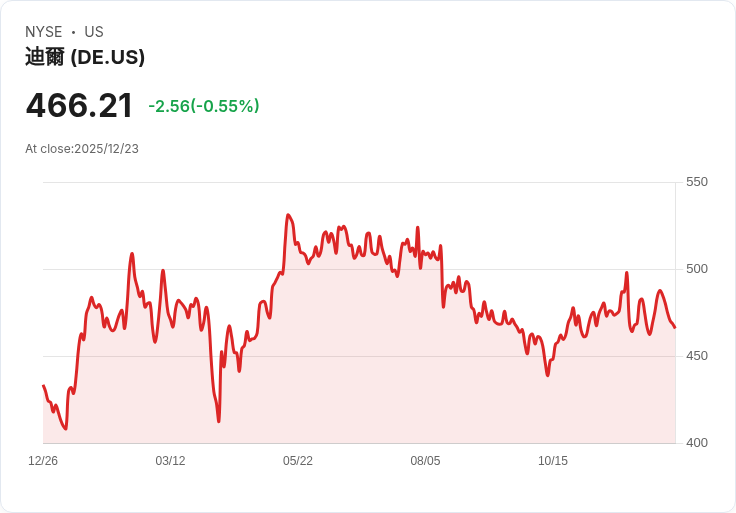
Task: Click the chart's lowest dip after 03/12
Action: pyautogui.click(x=219, y=421)
